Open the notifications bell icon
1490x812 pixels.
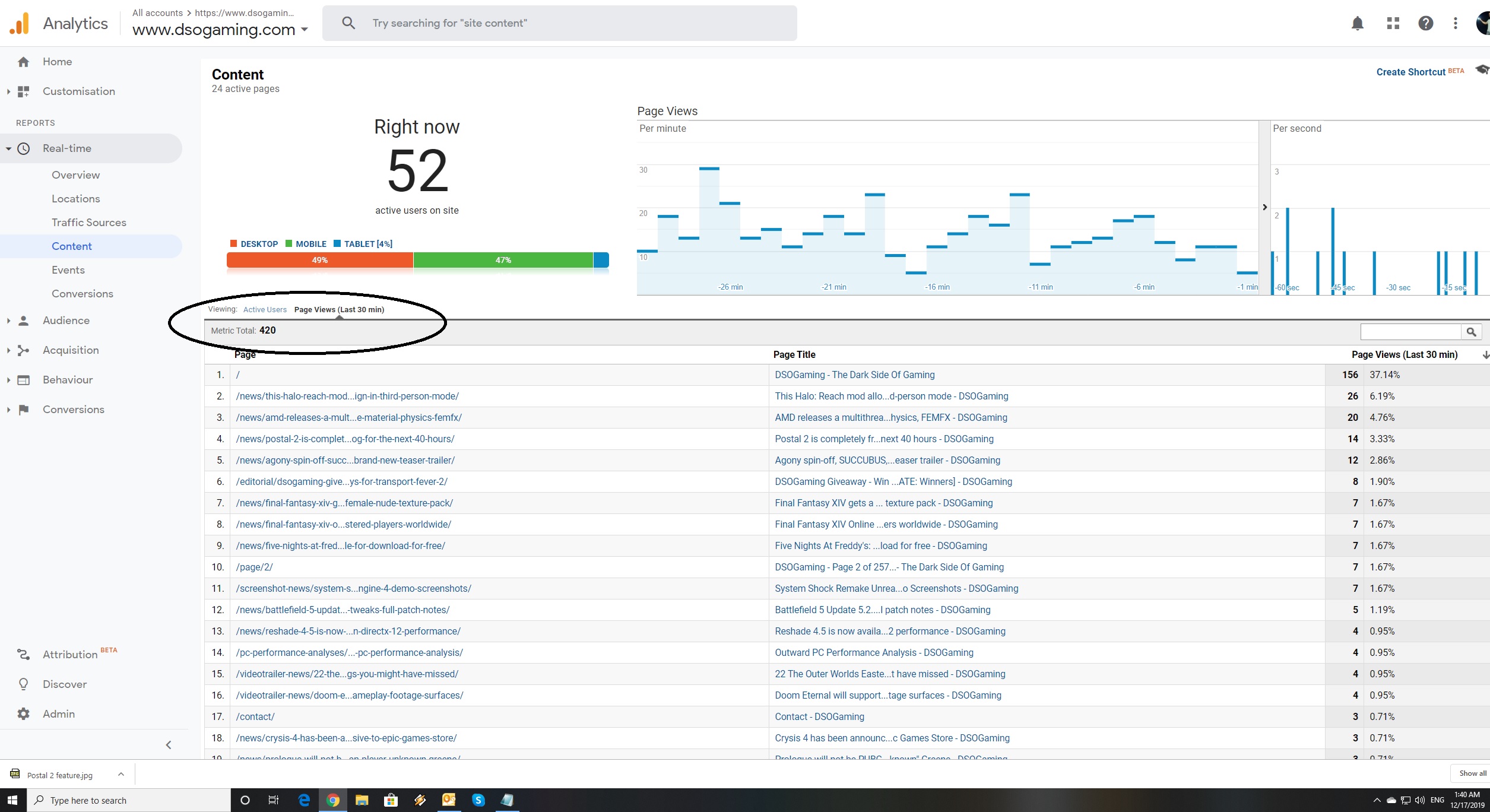pyautogui.click(x=1357, y=23)
